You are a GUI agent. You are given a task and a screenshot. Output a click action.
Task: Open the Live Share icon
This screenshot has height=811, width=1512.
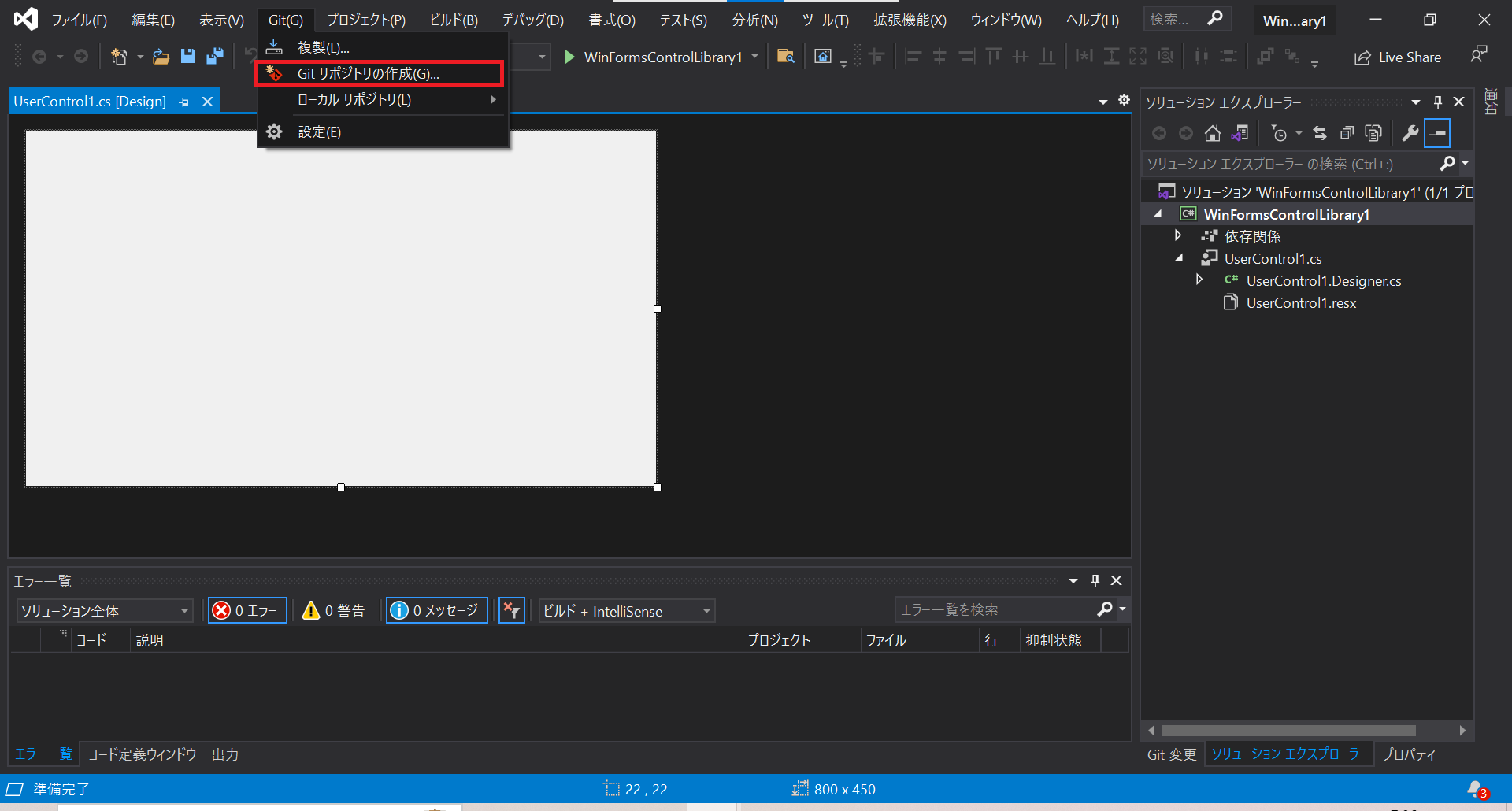coord(1365,57)
